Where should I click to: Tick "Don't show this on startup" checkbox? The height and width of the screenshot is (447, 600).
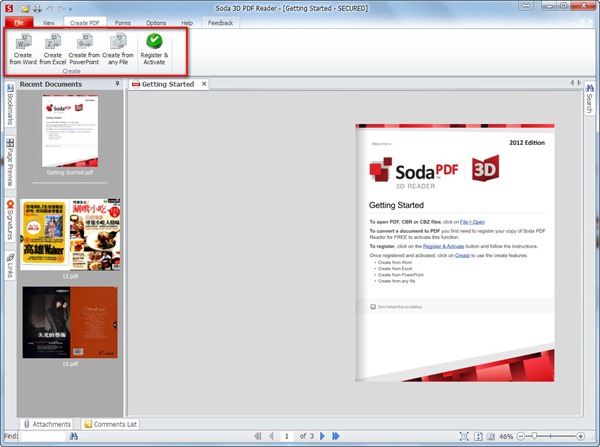point(373,306)
